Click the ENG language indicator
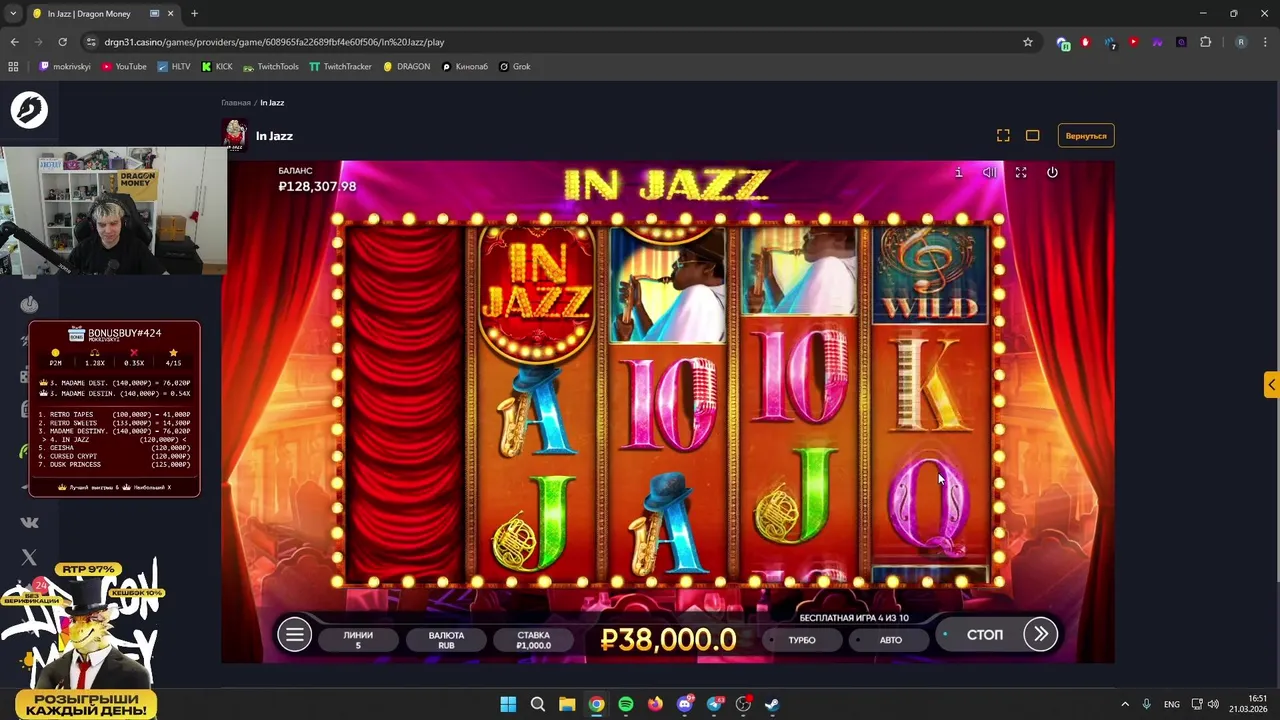Screen dimensions: 1280x720 1171,704
